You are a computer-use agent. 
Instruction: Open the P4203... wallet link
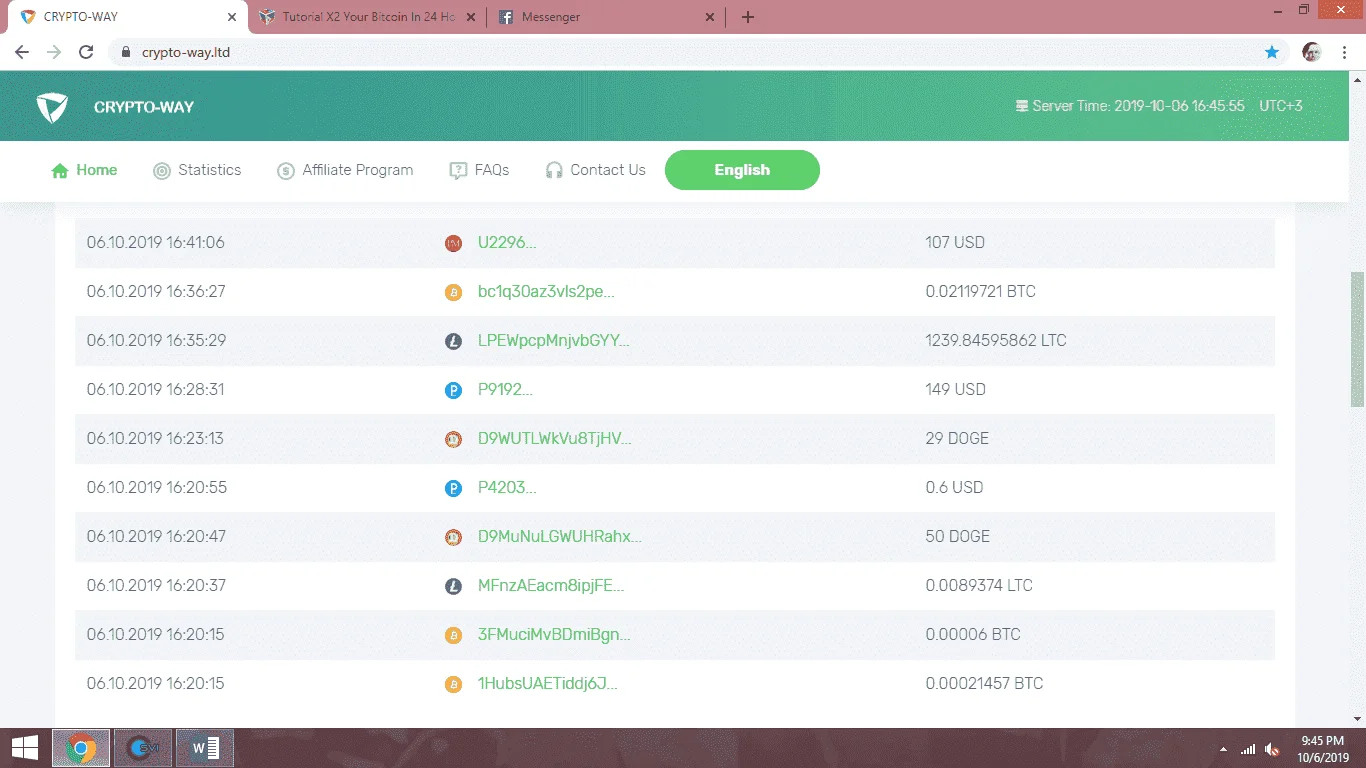click(x=507, y=488)
